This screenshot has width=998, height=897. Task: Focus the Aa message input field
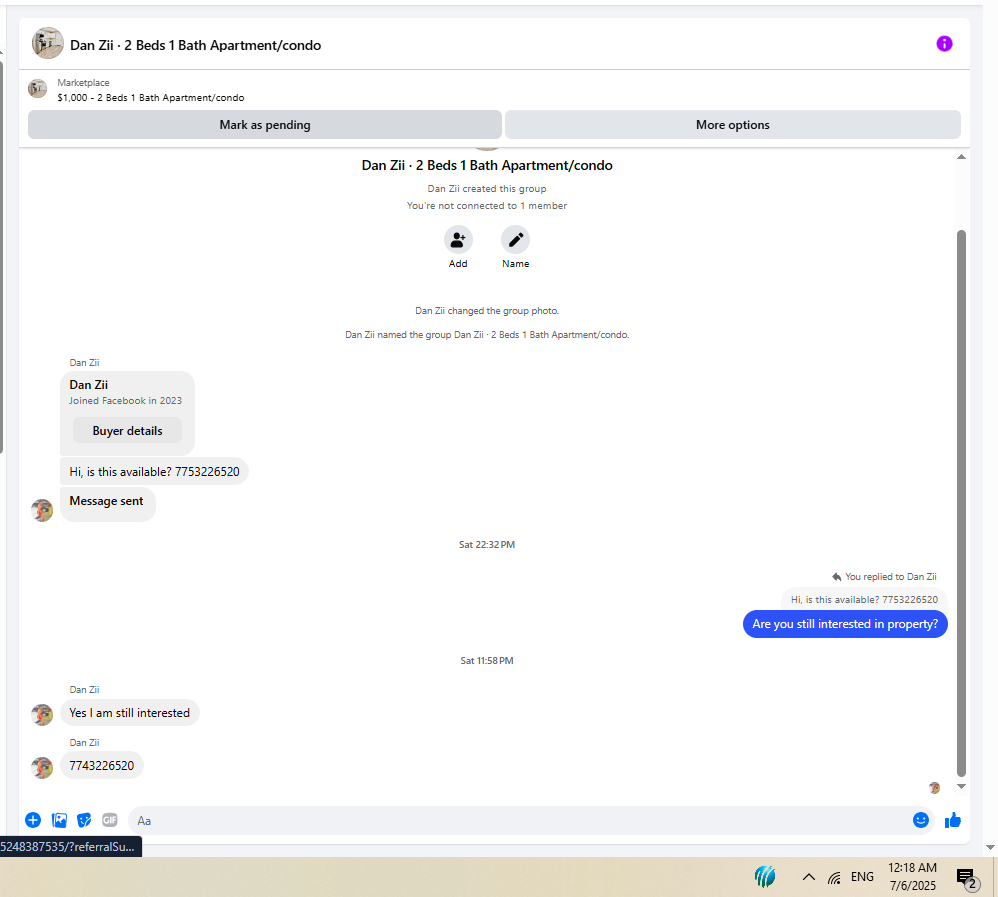[x=519, y=821]
